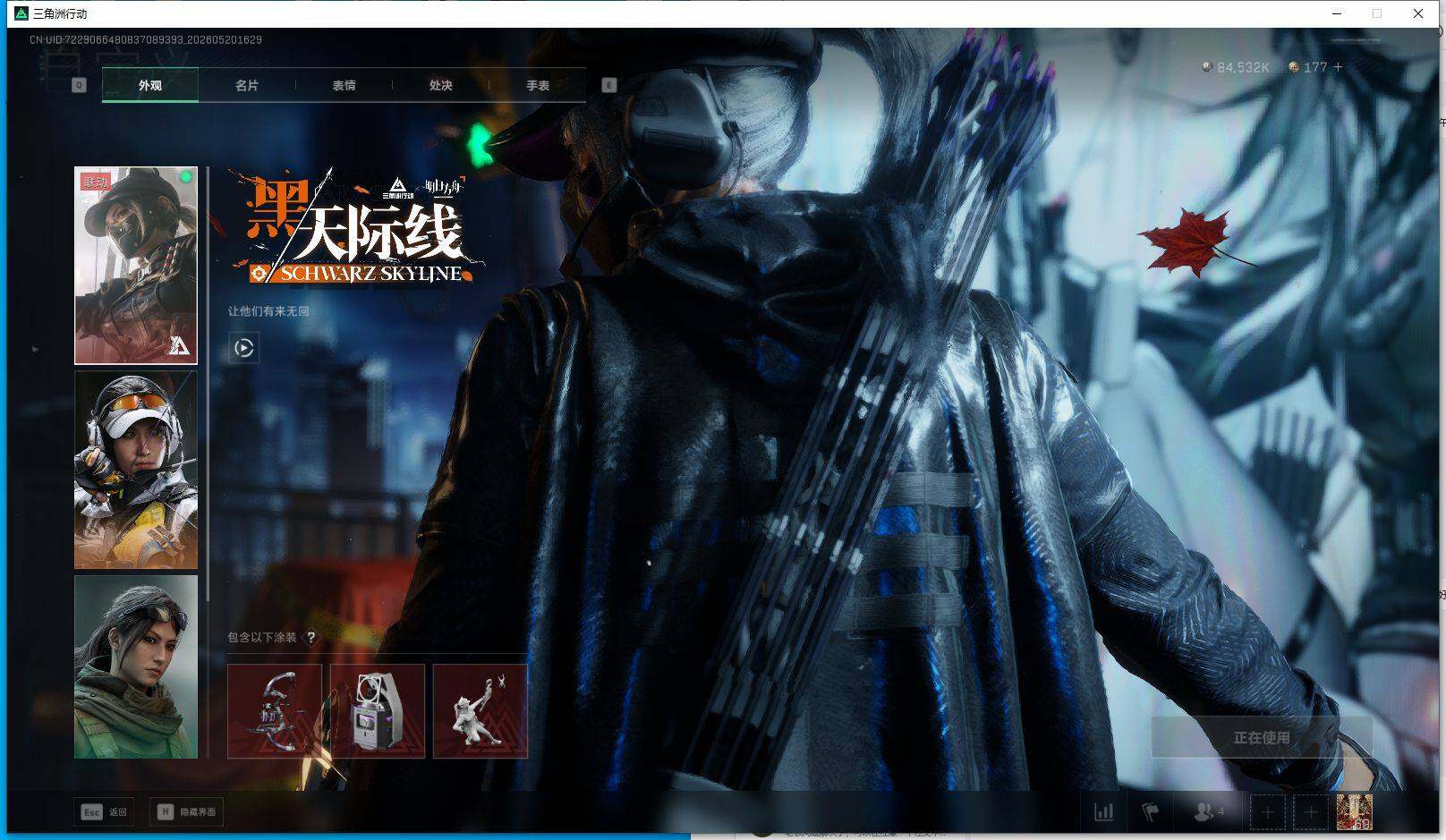Select the green hooded skin thumbnail
The image size is (1446, 840).
click(136, 666)
